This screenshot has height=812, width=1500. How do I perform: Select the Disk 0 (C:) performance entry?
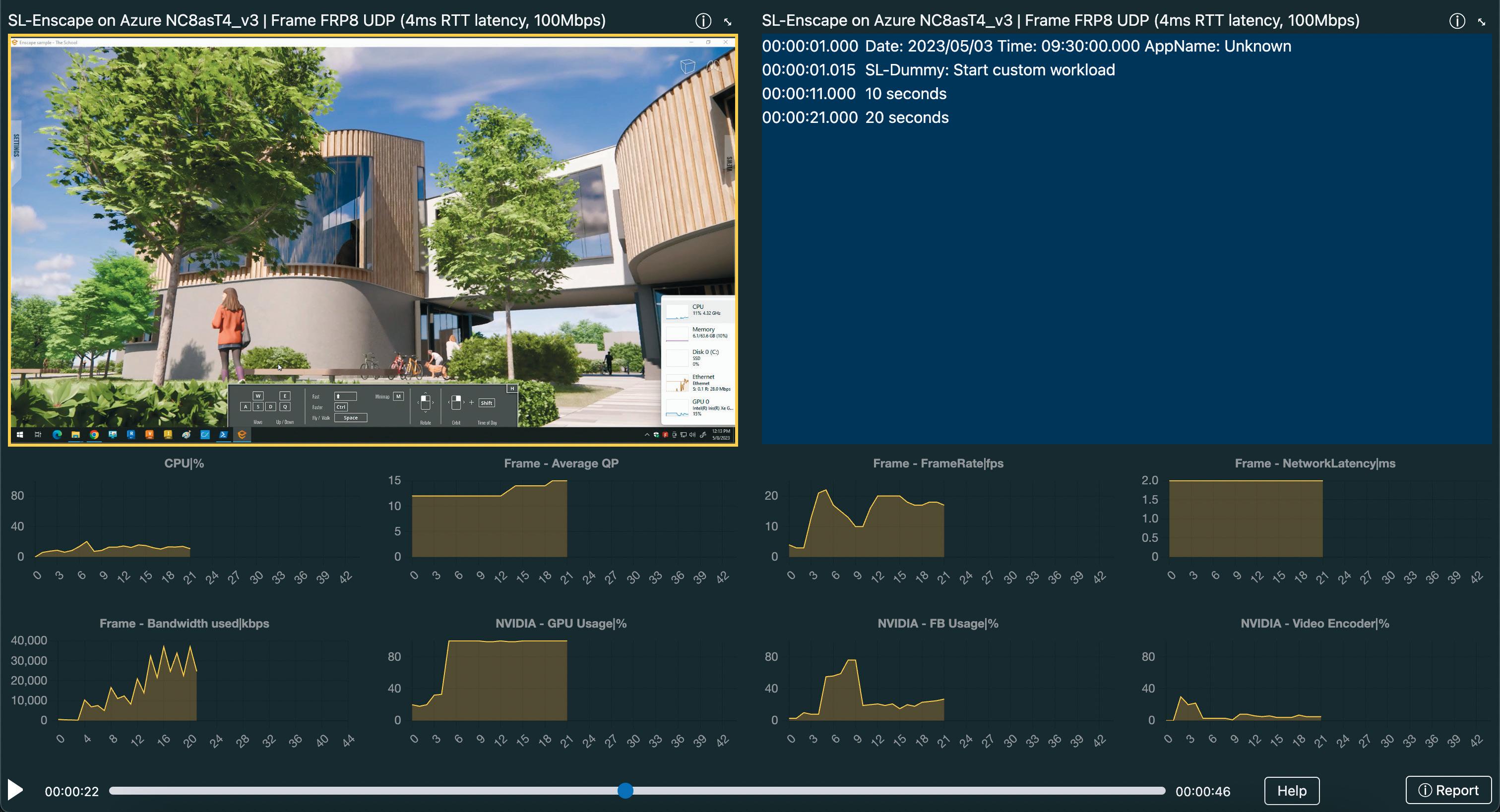pos(698,357)
